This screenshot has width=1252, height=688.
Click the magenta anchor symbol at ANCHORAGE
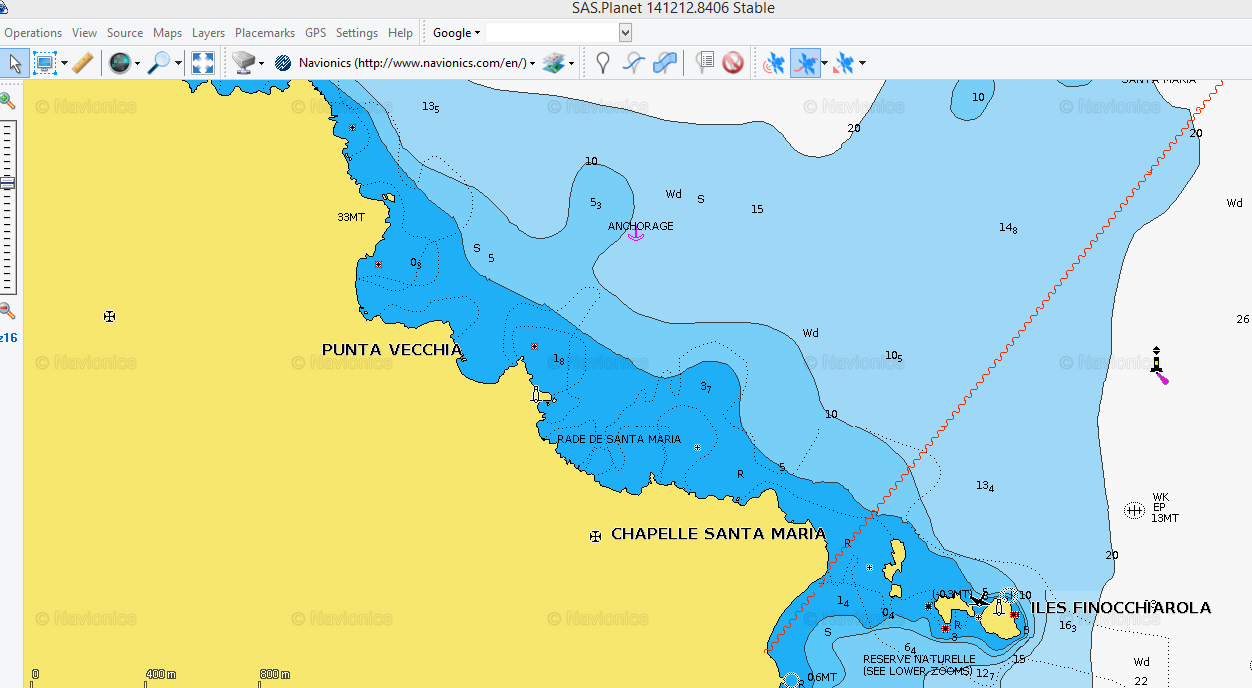(635, 233)
